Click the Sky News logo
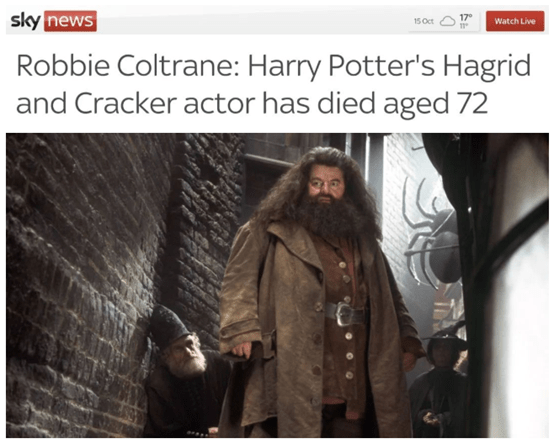 tap(53, 21)
